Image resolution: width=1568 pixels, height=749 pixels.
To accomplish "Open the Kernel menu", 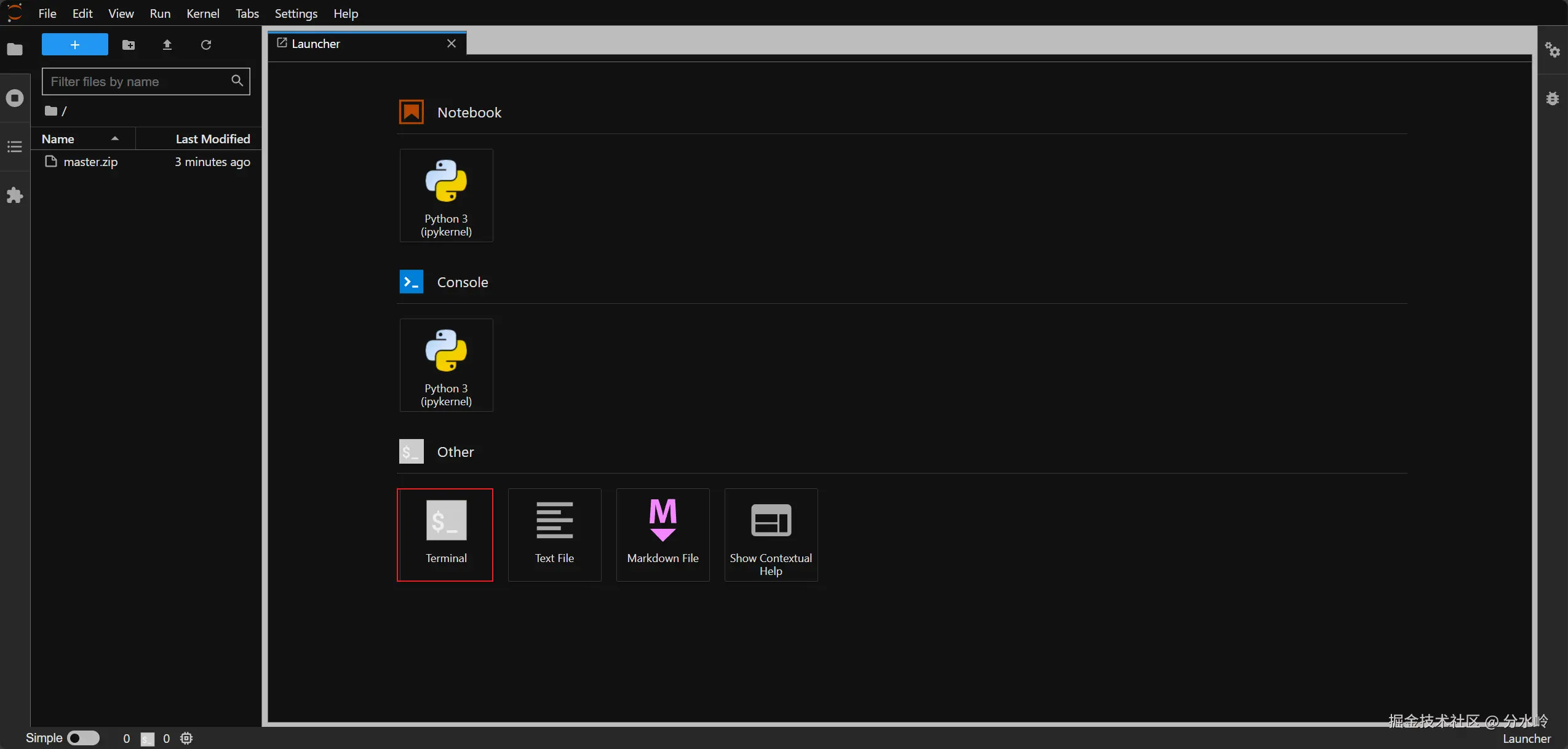I will coord(202,14).
